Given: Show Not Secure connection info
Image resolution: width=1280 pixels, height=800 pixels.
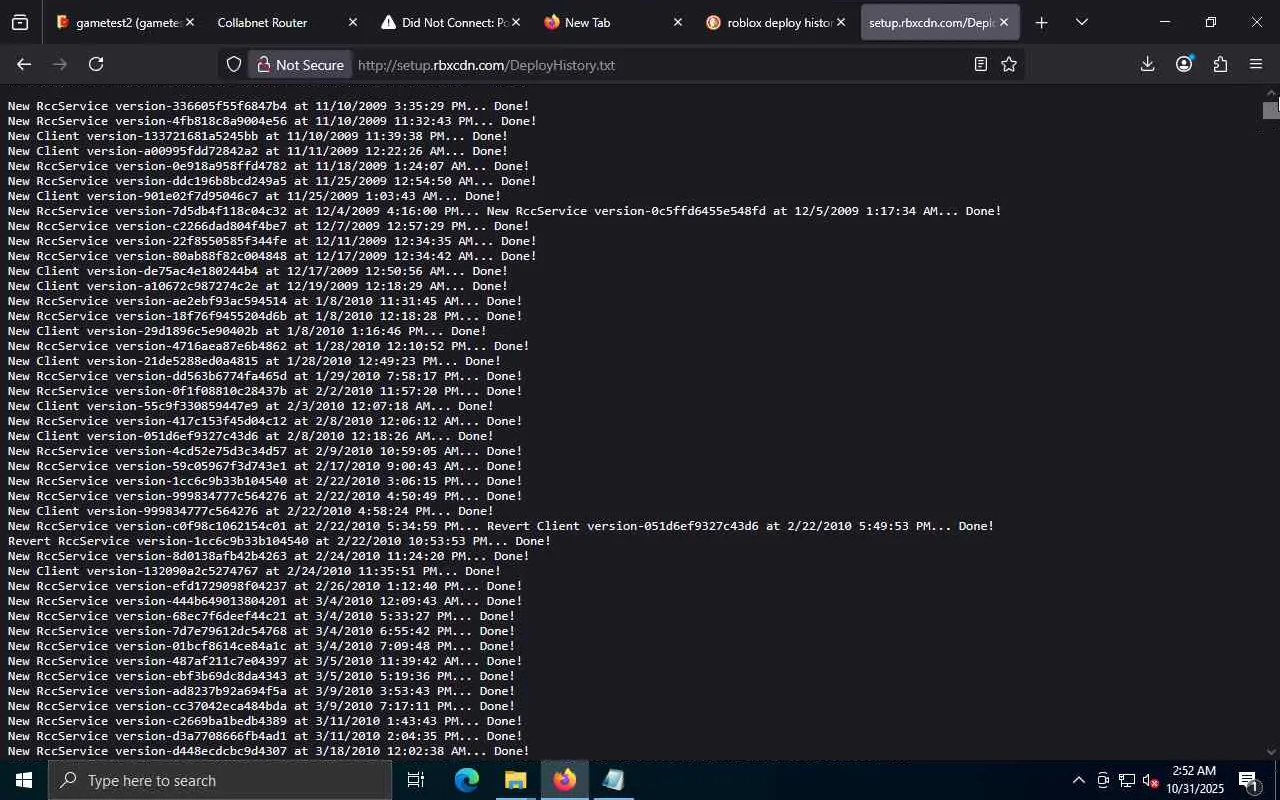Looking at the screenshot, I should [299, 64].
